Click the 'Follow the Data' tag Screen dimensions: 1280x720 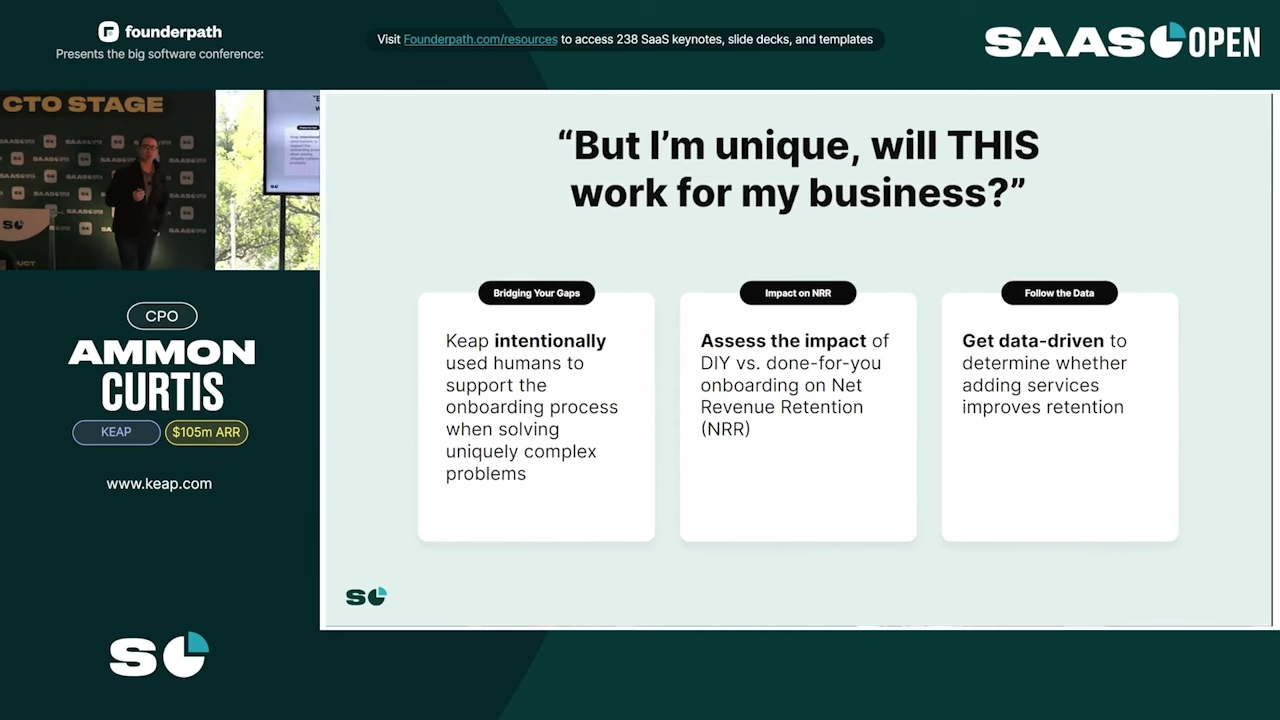pos(1059,293)
